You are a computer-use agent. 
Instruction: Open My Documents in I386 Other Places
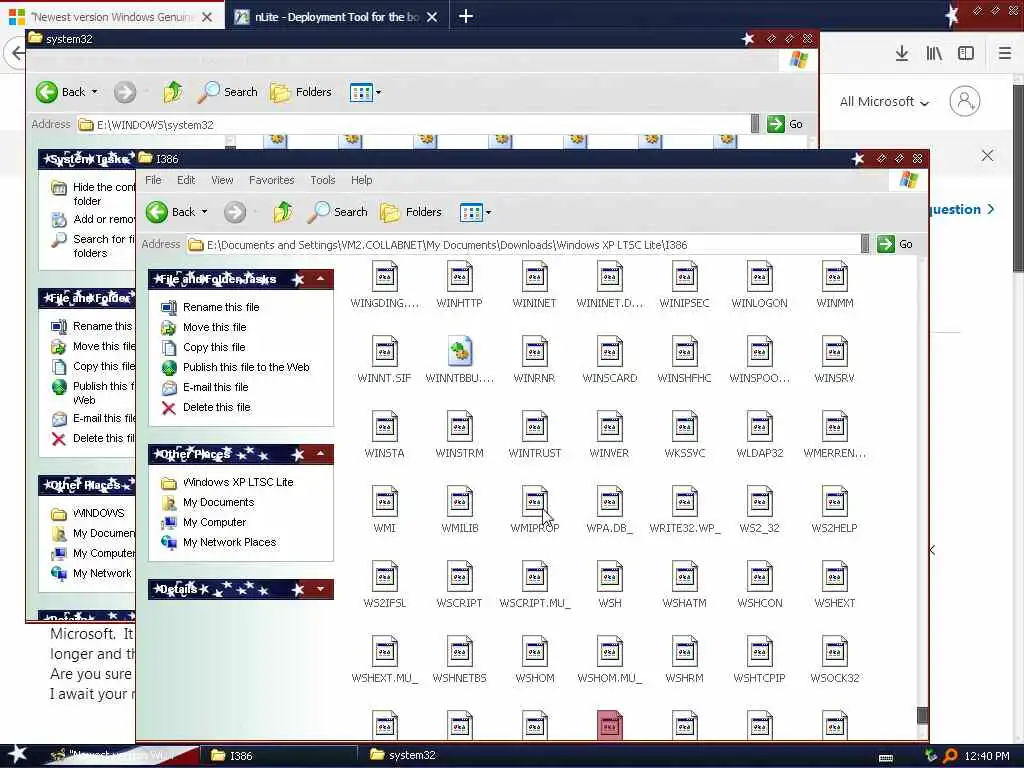pyautogui.click(x=218, y=502)
